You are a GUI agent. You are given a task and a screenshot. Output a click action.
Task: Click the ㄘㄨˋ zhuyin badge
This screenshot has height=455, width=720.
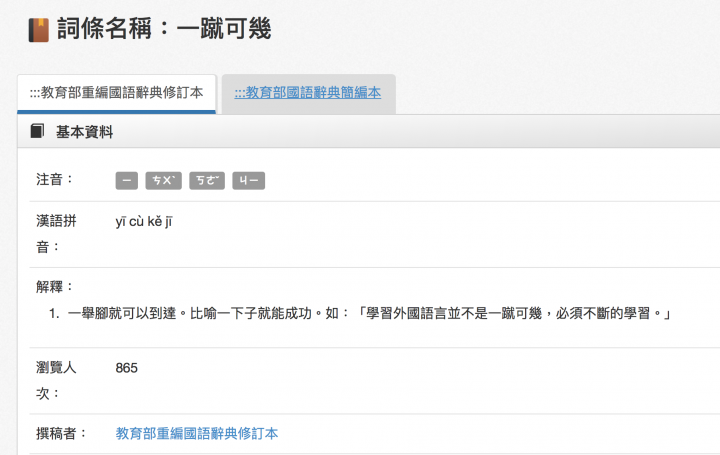[x=163, y=181]
